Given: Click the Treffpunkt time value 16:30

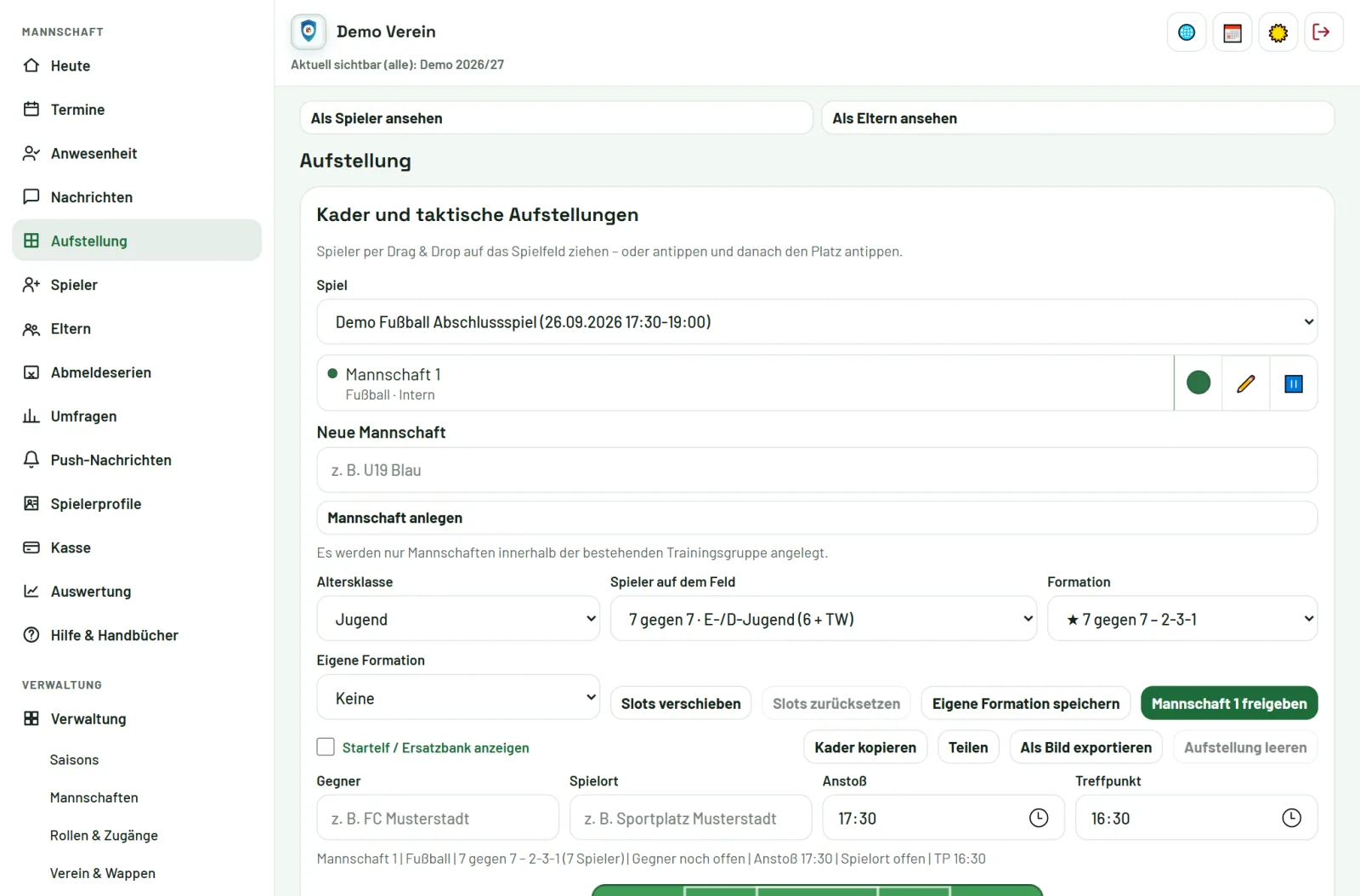Looking at the screenshot, I should point(1111,819).
